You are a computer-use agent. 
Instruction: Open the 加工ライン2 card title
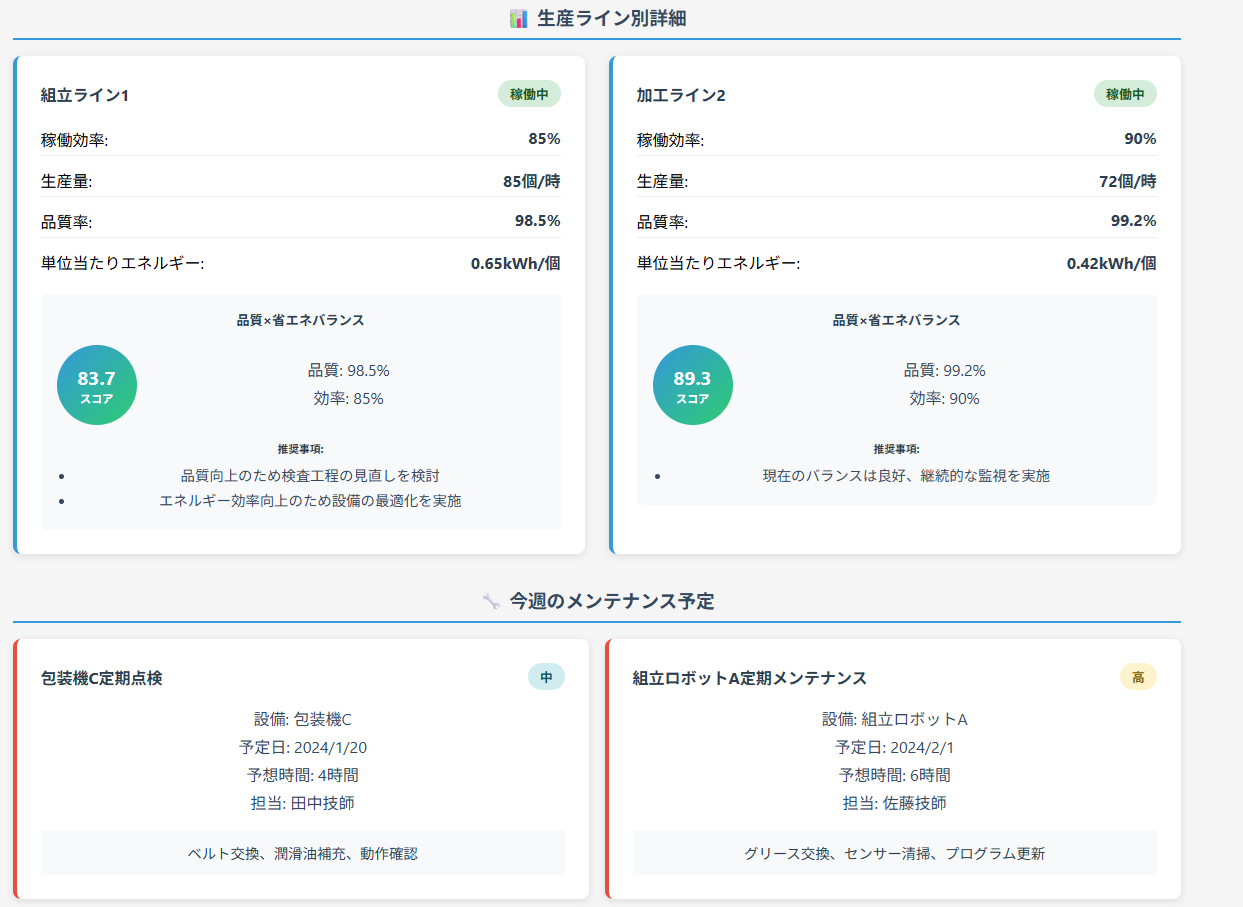[681, 95]
